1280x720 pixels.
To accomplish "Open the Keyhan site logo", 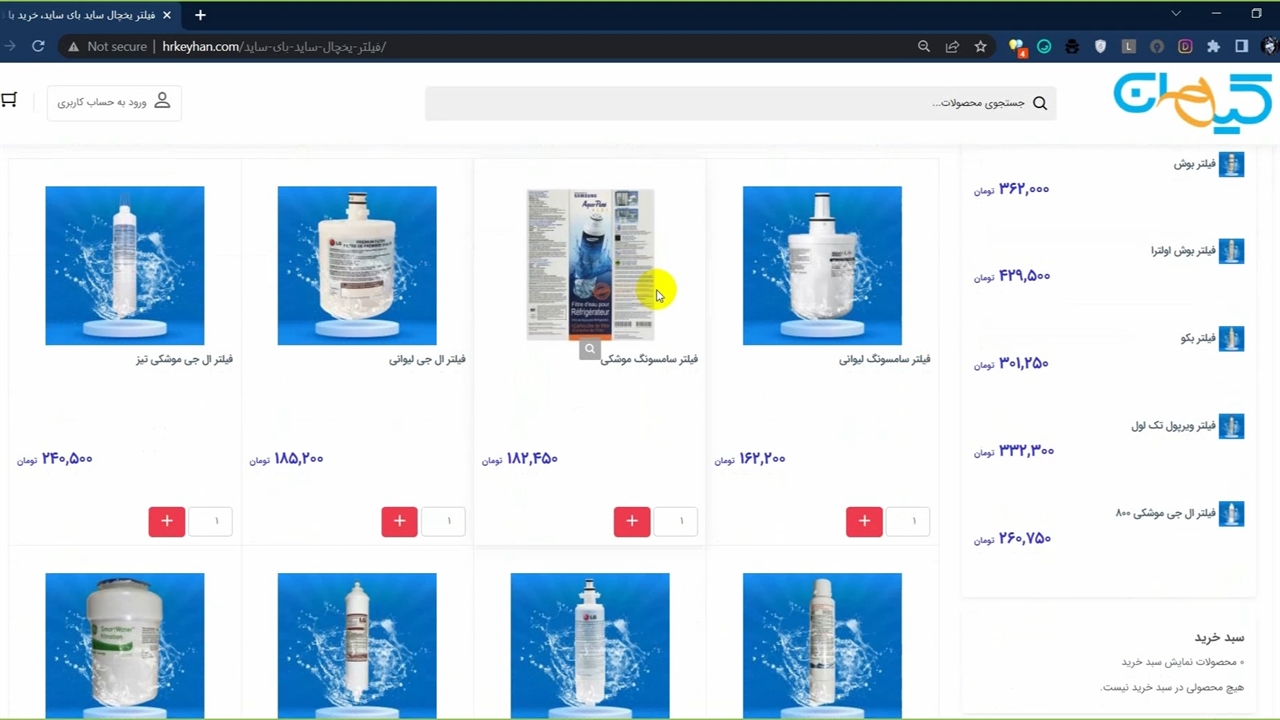I will tap(1192, 102).
